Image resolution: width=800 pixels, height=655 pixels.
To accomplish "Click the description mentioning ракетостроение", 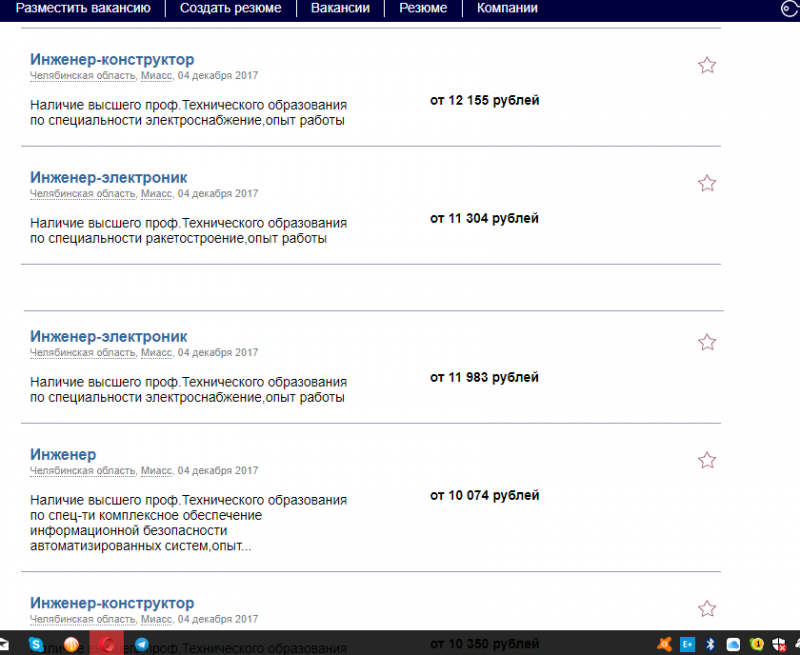I will (x=188, y=231).
